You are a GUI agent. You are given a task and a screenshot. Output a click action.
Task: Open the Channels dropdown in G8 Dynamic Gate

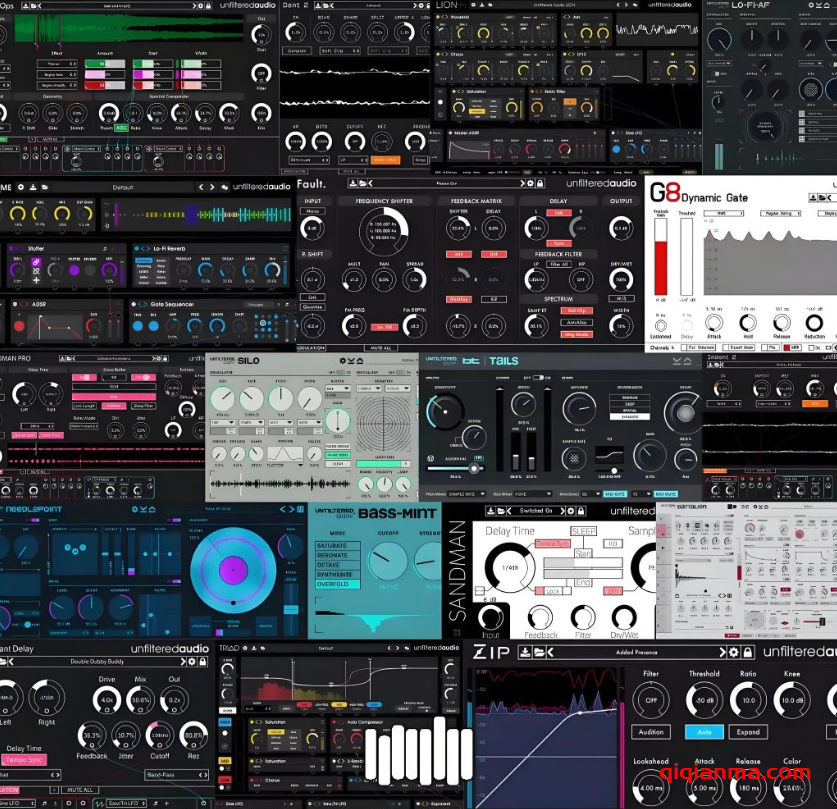point(660,347)
